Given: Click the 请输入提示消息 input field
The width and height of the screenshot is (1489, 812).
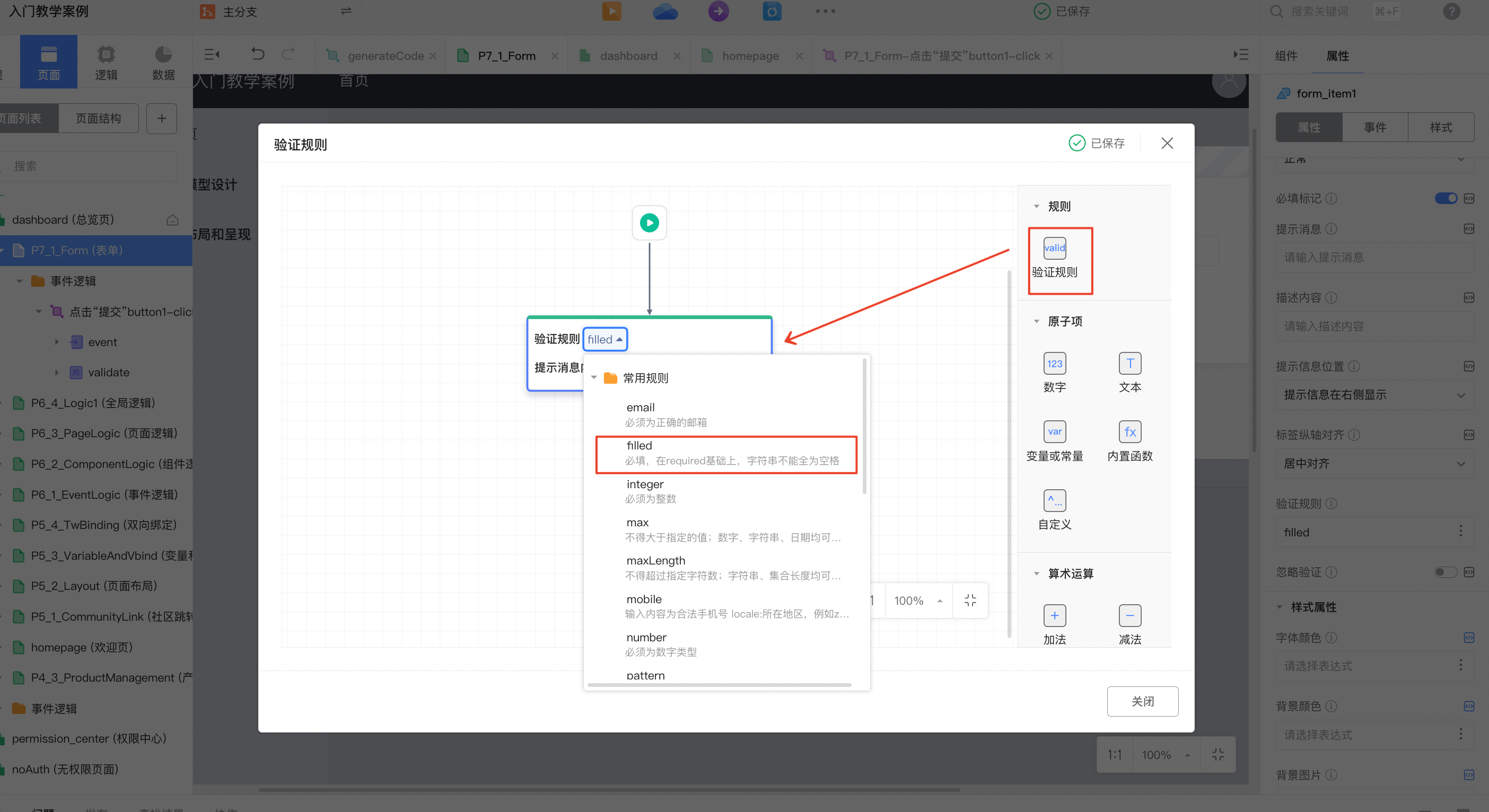Looking at the screenshot, I should click(1374, 258).
